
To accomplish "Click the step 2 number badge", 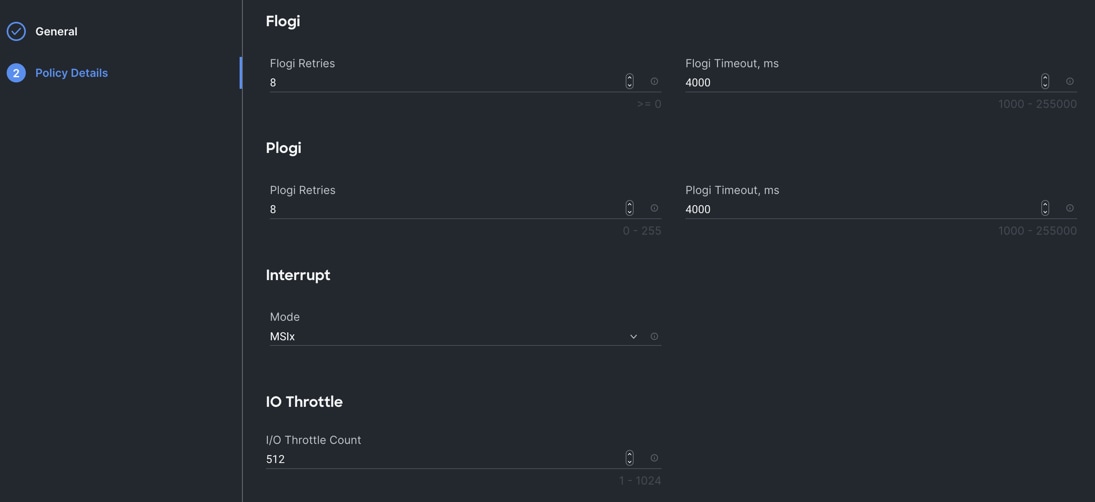I will pyautogui.click(x=16, y=73).
